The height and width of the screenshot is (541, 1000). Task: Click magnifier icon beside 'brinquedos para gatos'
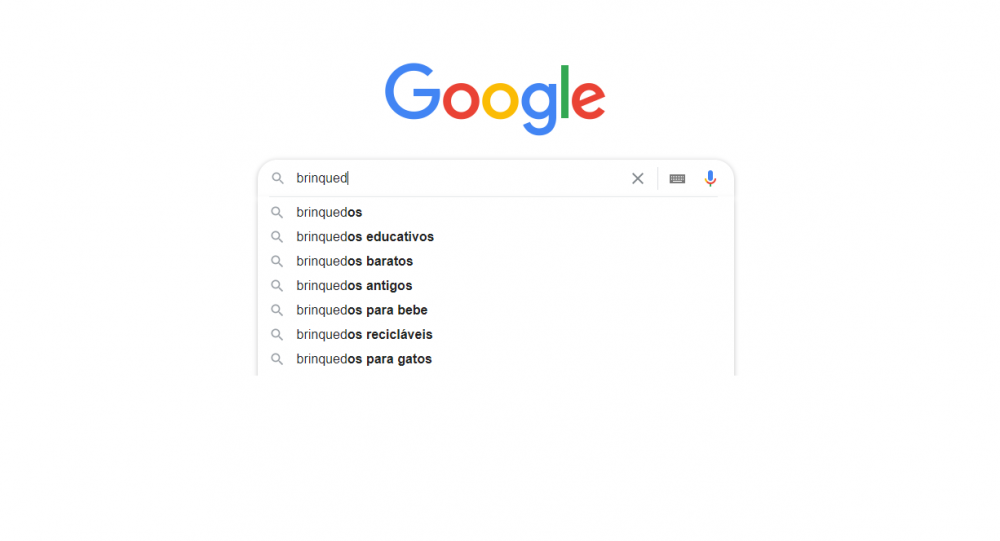[x=277, y=359]
